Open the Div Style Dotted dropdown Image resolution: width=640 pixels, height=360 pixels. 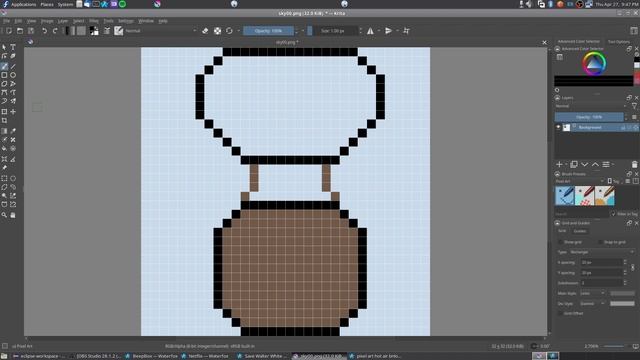(592, 304)
